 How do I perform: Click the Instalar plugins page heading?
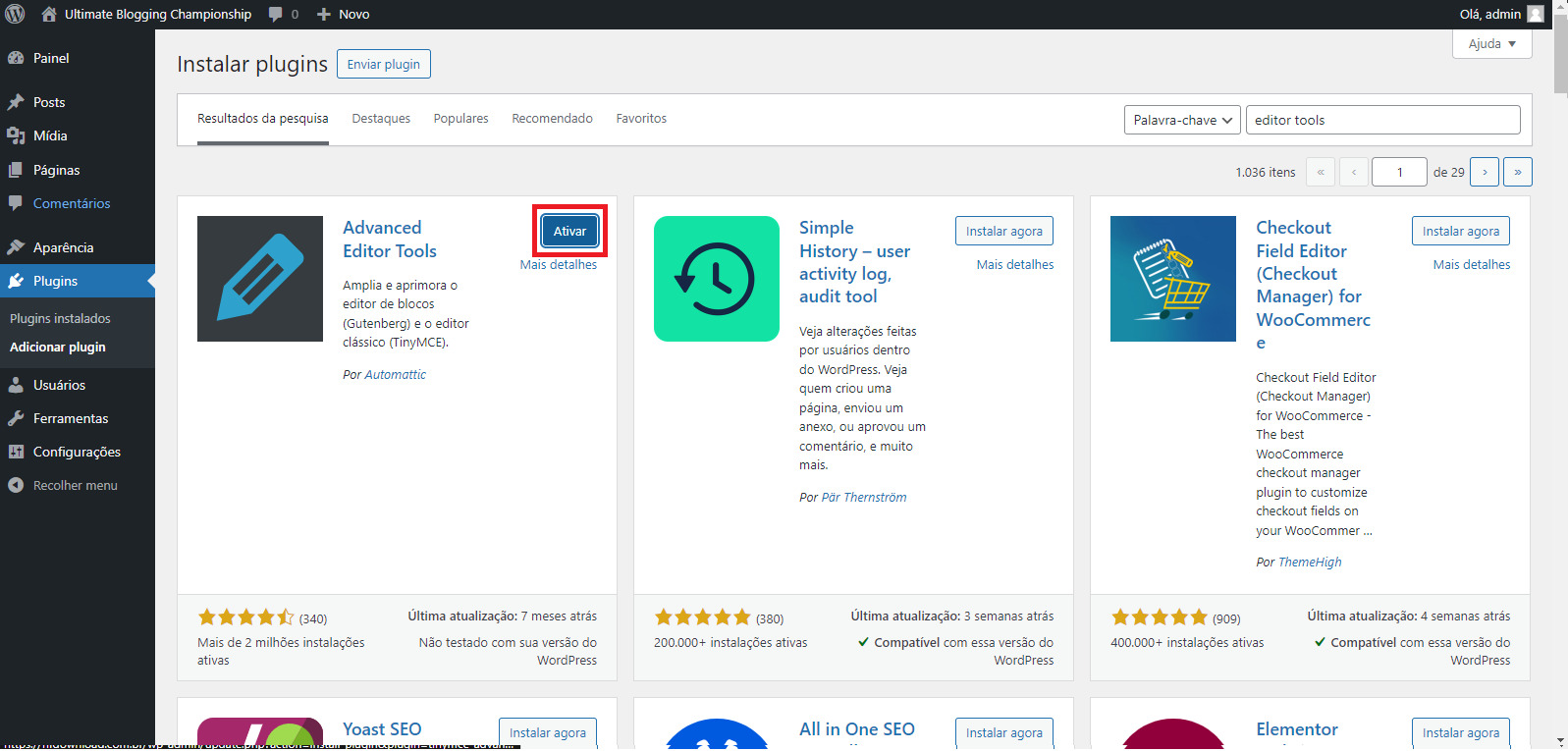tap(252, 64)
